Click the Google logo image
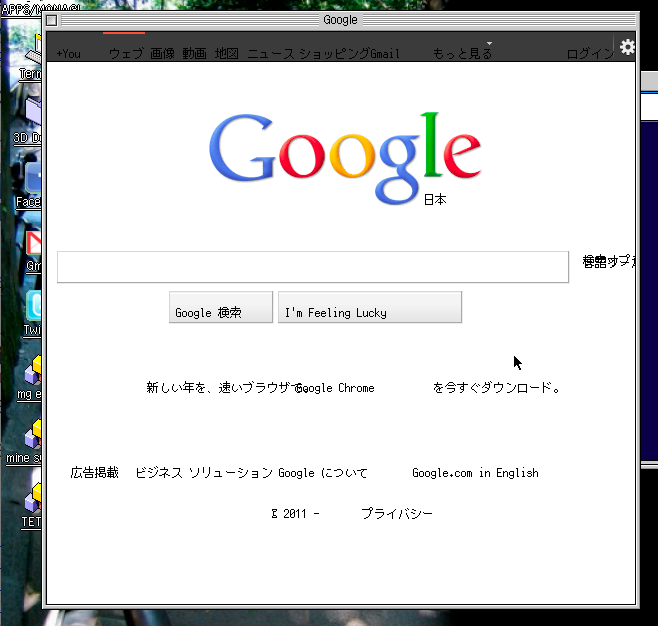Screen dimensions: 658x626 coord(345,158)
